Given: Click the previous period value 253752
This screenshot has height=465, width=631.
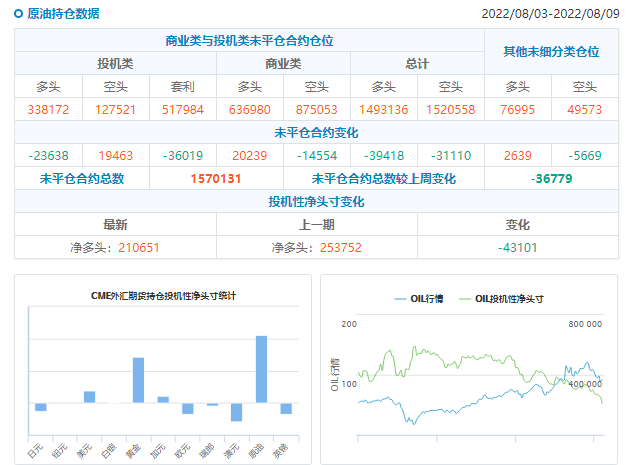Looking at the screenshot, I should point(340,247).
